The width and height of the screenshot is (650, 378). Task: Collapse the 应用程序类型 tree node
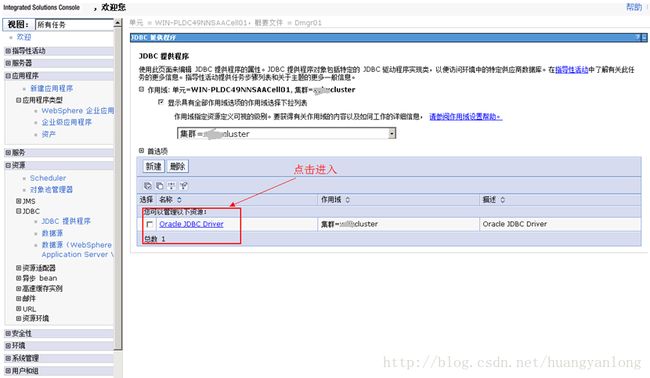pyautogui.click(x=19, y=100)
